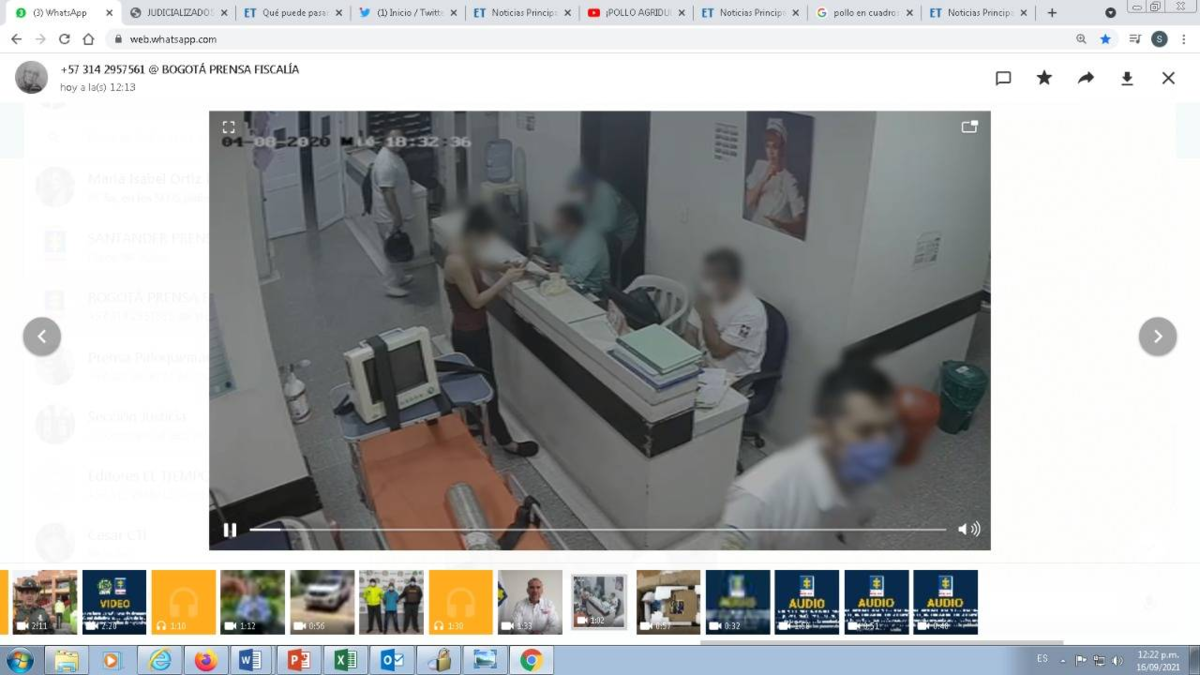1200x675 pixels.
Task: Forward the video with arrow icon
Action: 1085,78
